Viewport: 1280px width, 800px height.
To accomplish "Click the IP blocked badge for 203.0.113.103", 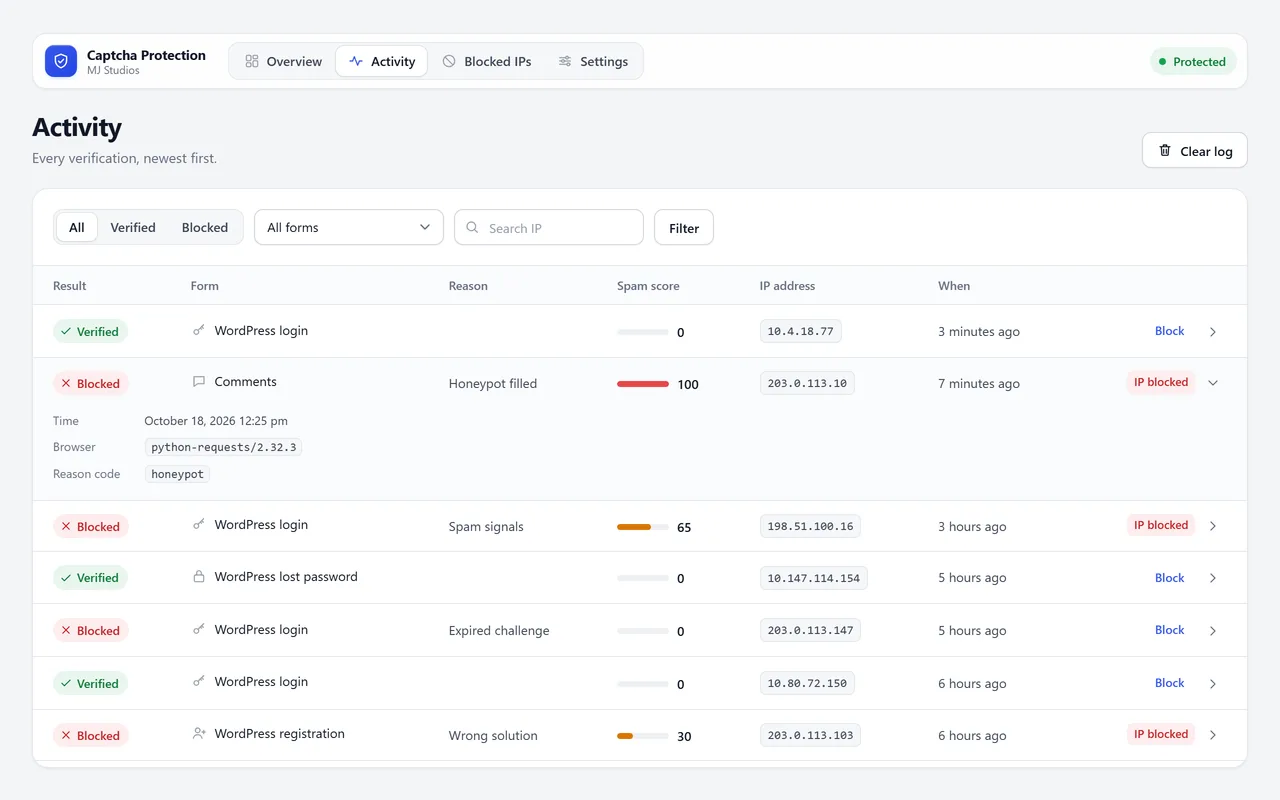I will 1161,734.
